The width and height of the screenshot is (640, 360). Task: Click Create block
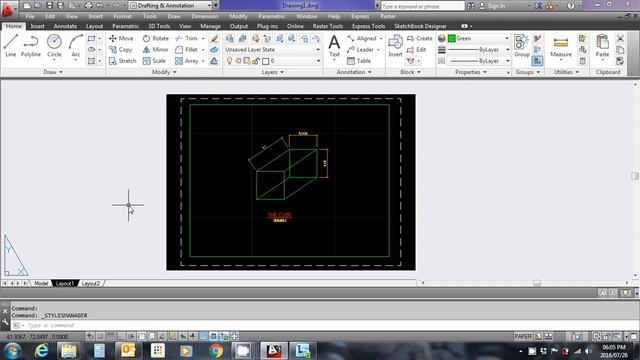tap(420, 38)
